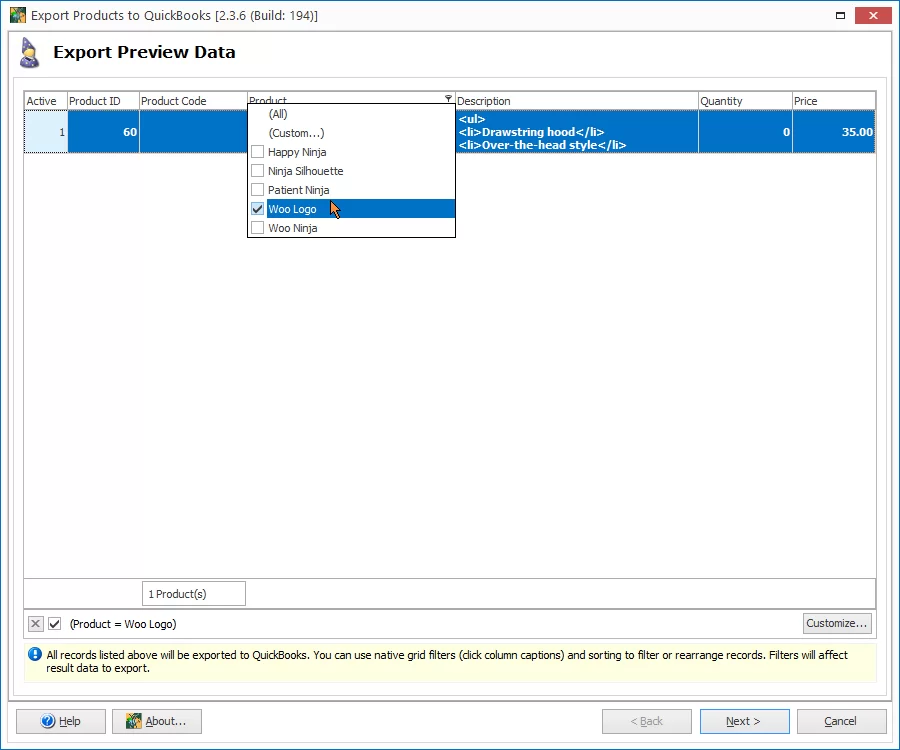Viewport: 900px width, 750px height.
Task: Click the Product column filter funnel icon
Action: click(447, 100)
